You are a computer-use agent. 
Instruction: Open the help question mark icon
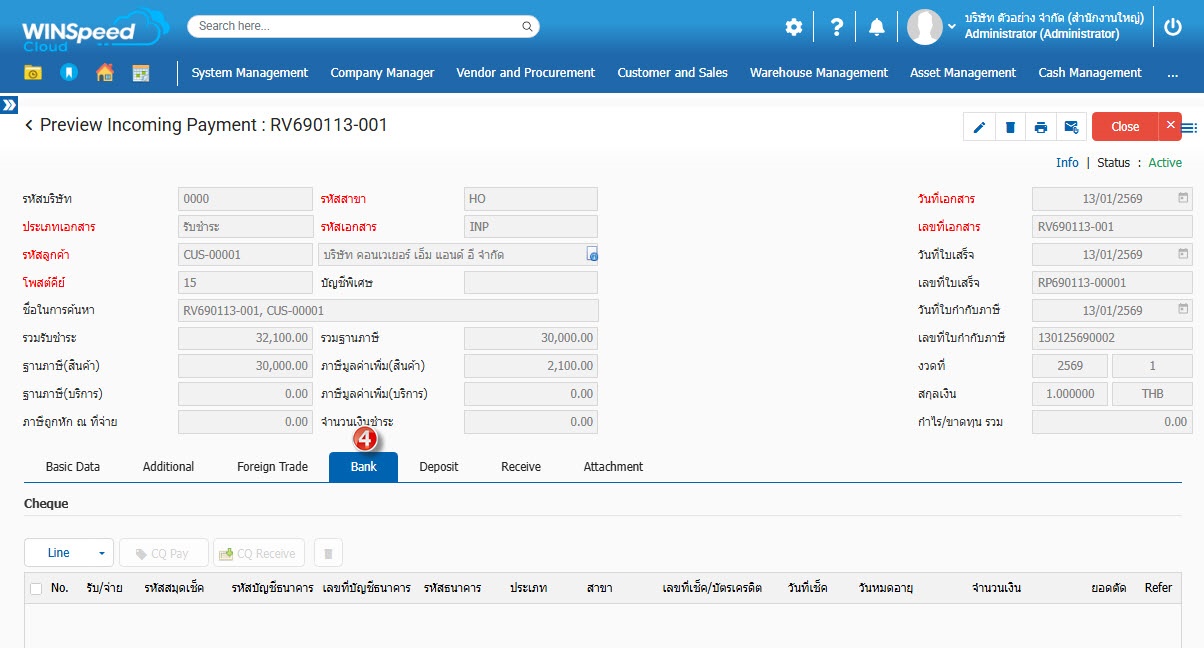tap(837, 27)
